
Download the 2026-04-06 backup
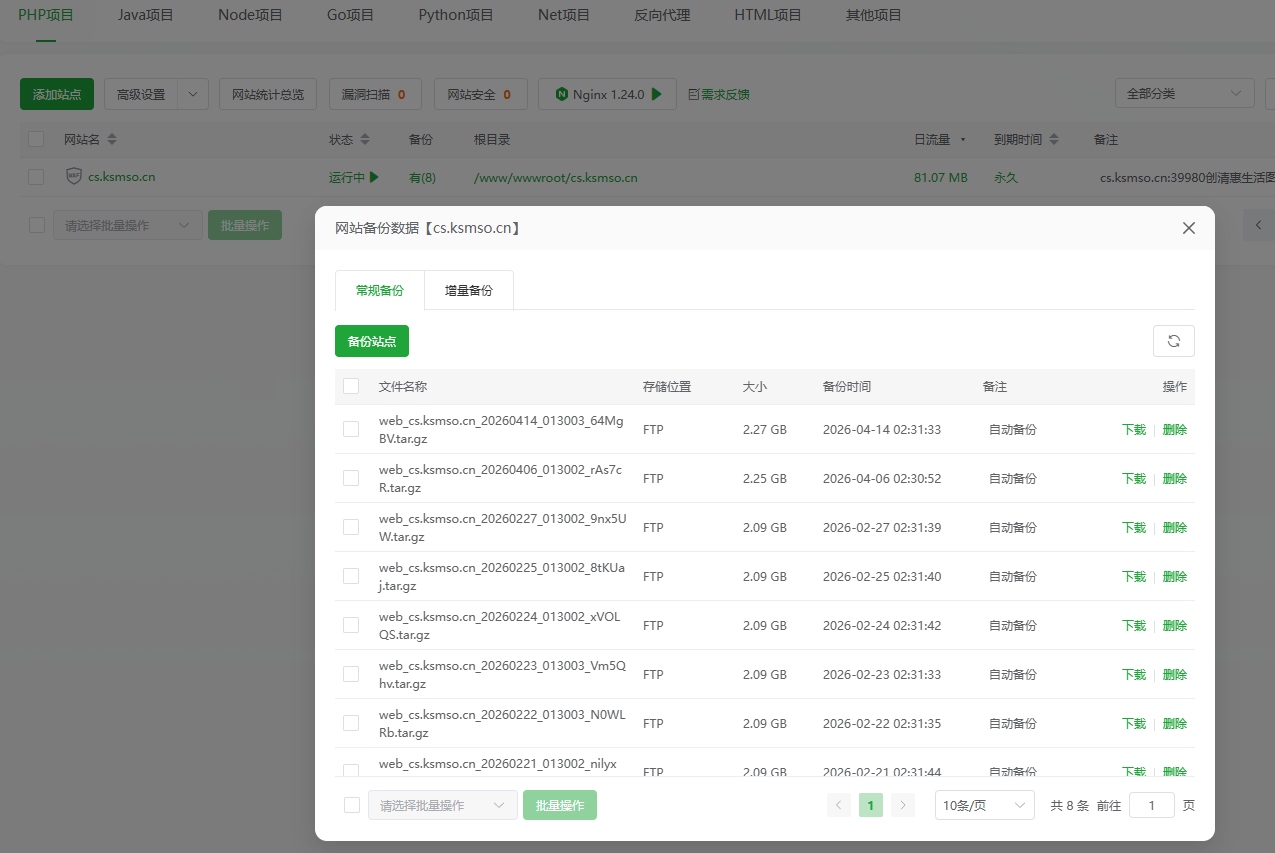[1134, 478]
